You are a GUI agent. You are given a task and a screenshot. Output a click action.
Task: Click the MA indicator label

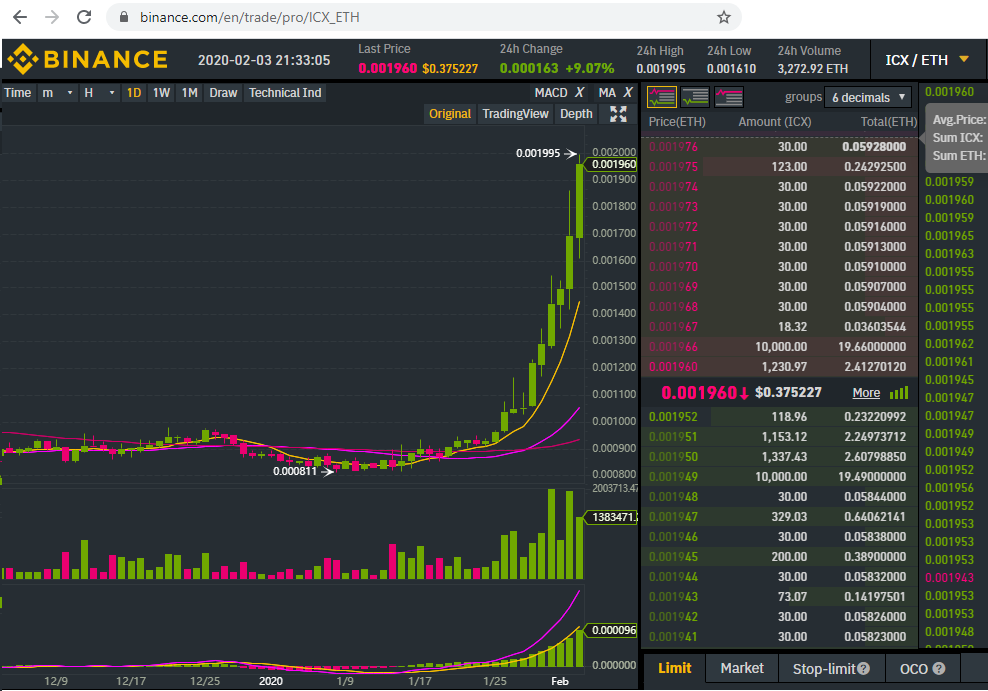coord(607,93)
